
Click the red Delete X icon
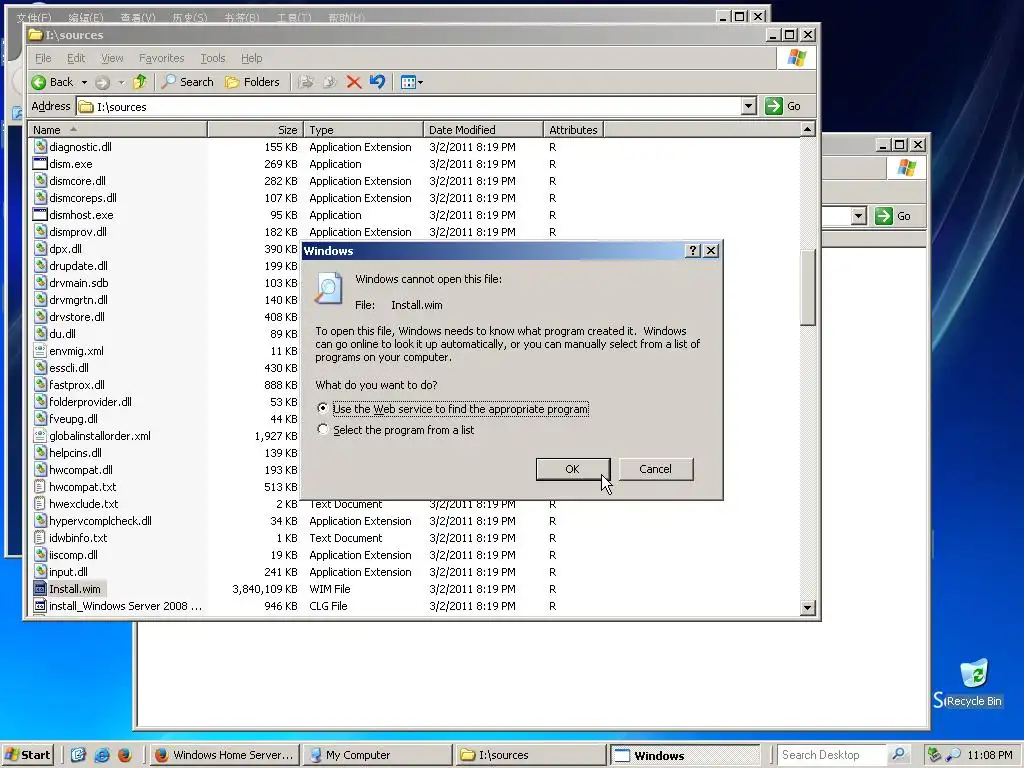(353, 82)
